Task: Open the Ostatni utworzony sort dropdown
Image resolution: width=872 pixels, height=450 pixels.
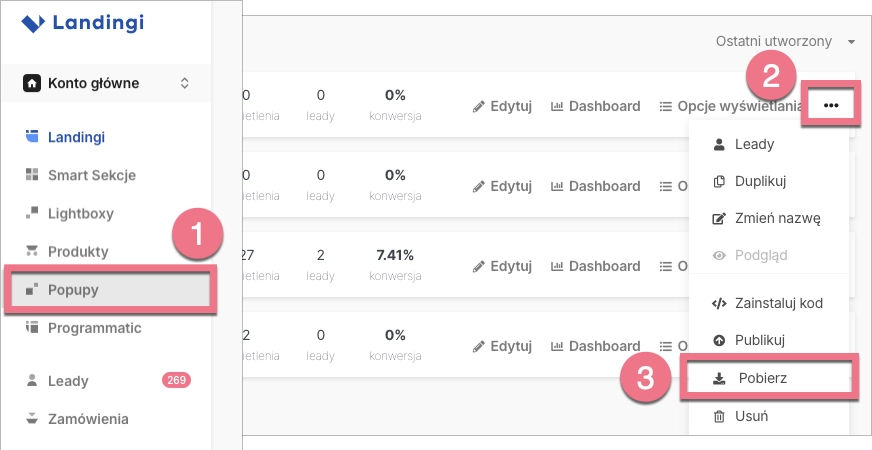Action: [x=786, y=41]
